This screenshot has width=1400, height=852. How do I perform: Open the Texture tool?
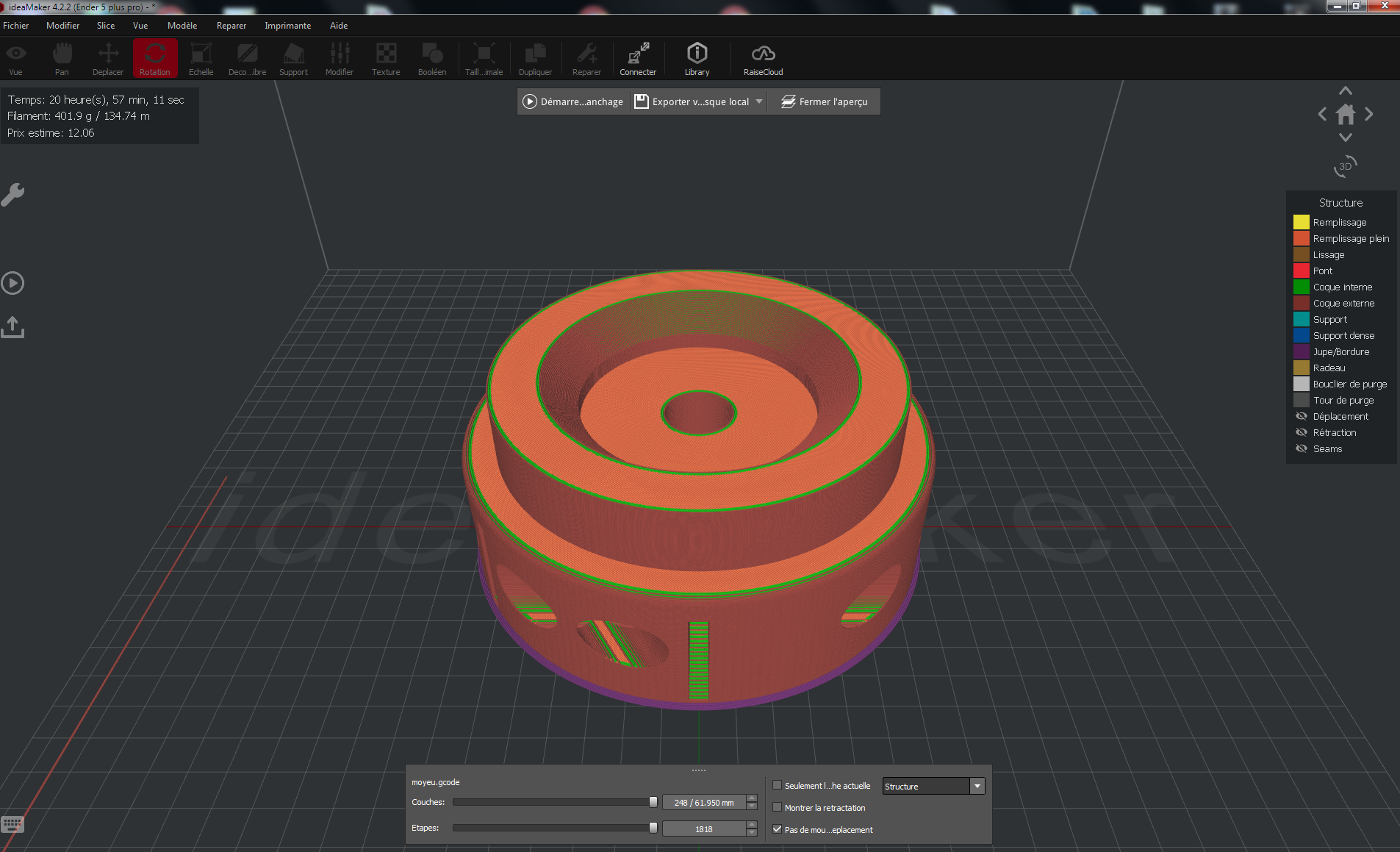coord(386,58)
